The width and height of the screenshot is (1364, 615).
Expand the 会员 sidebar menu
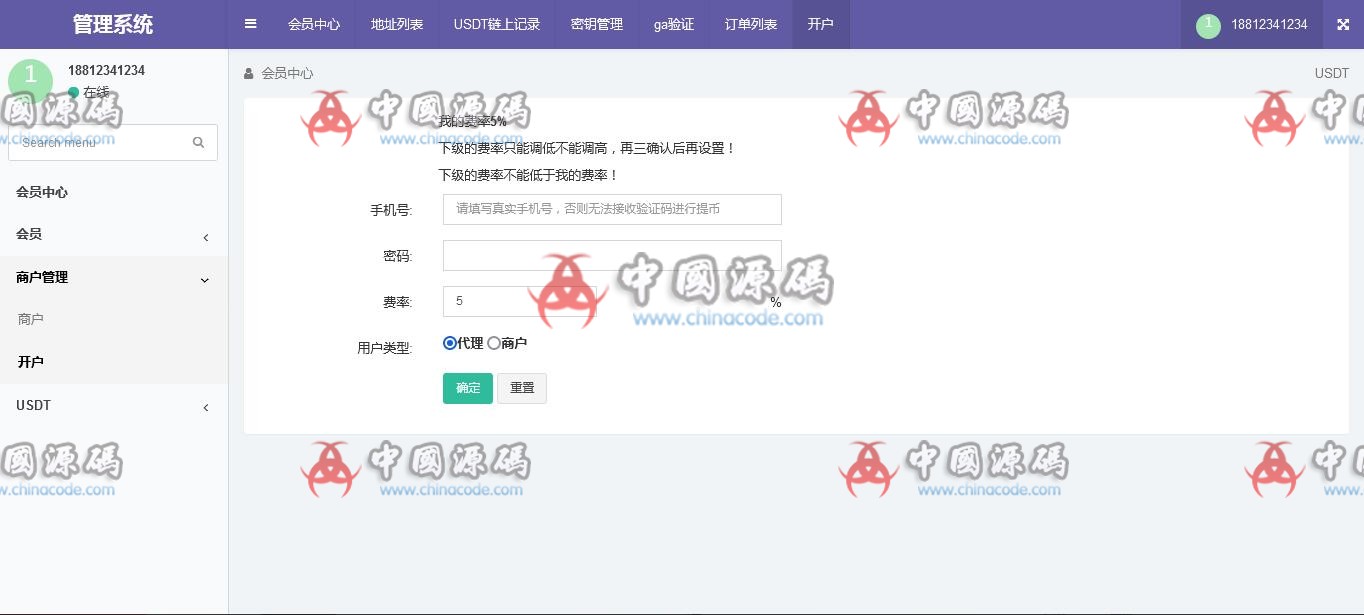tap(114, 235)
